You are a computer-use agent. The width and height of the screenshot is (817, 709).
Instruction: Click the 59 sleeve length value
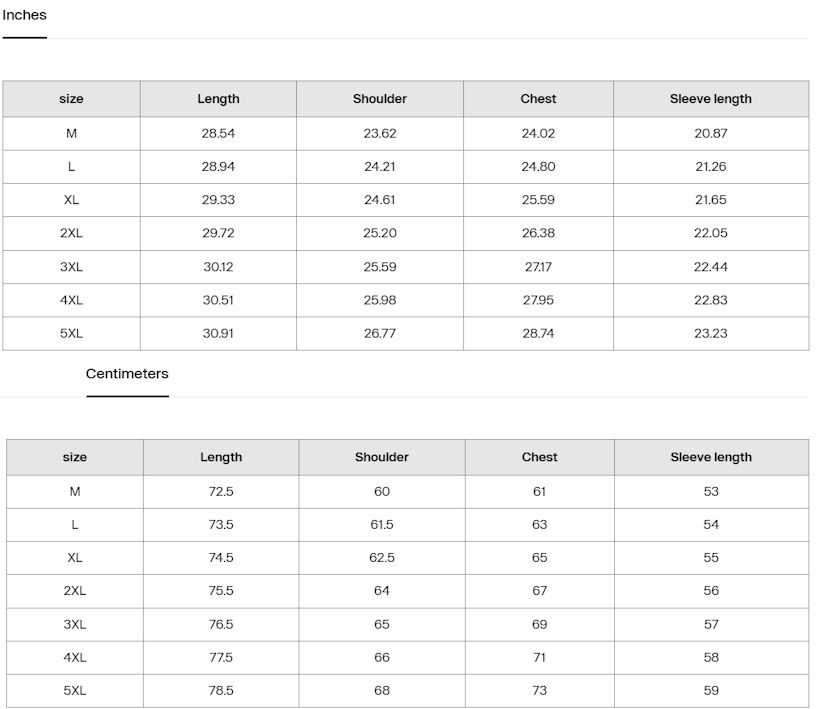[x=711, y=691]
